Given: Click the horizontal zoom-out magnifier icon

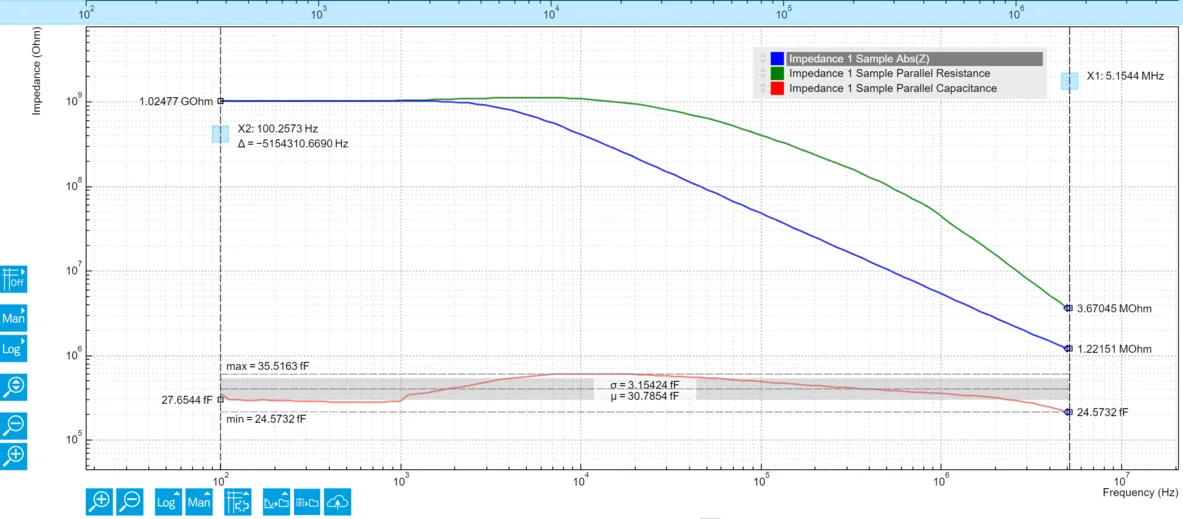Looking at the screenshot, I should click(x=131, y=500).
